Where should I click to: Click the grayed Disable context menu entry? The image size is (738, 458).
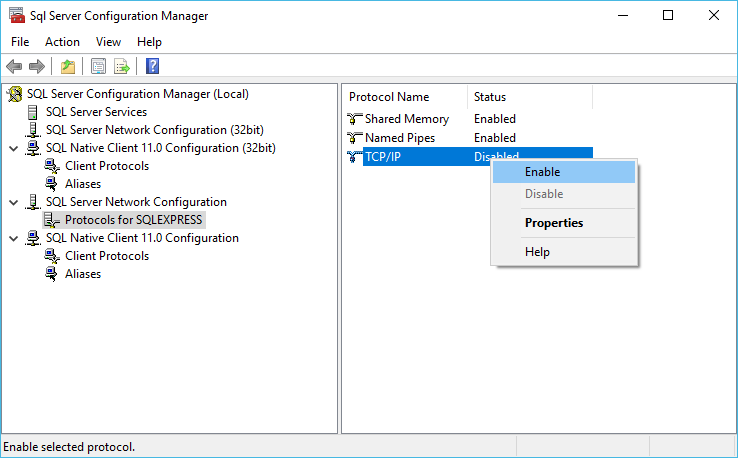click(564, 193)
